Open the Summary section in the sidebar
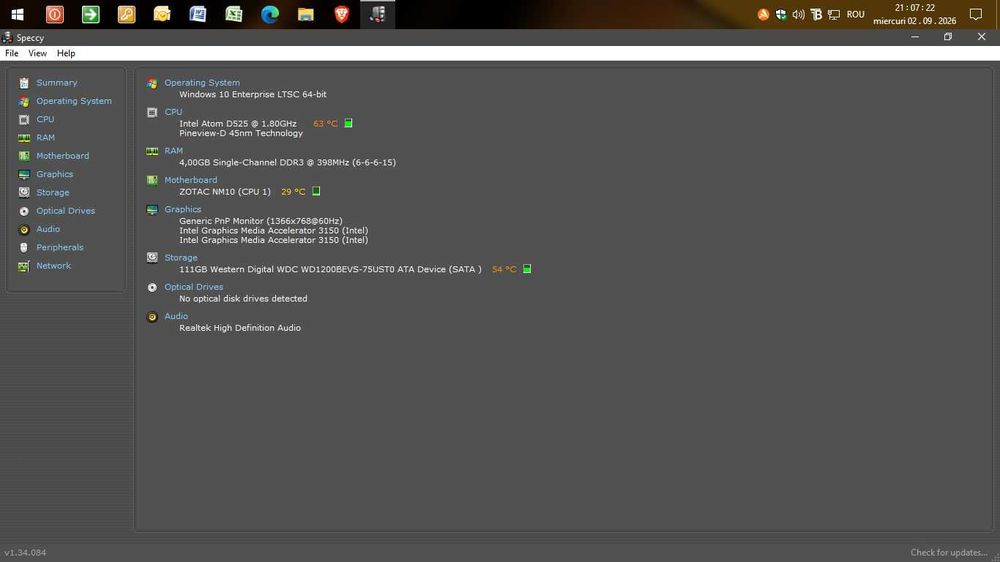The image size is (1000, 562). pyautogui.click(x=57, y=83)
